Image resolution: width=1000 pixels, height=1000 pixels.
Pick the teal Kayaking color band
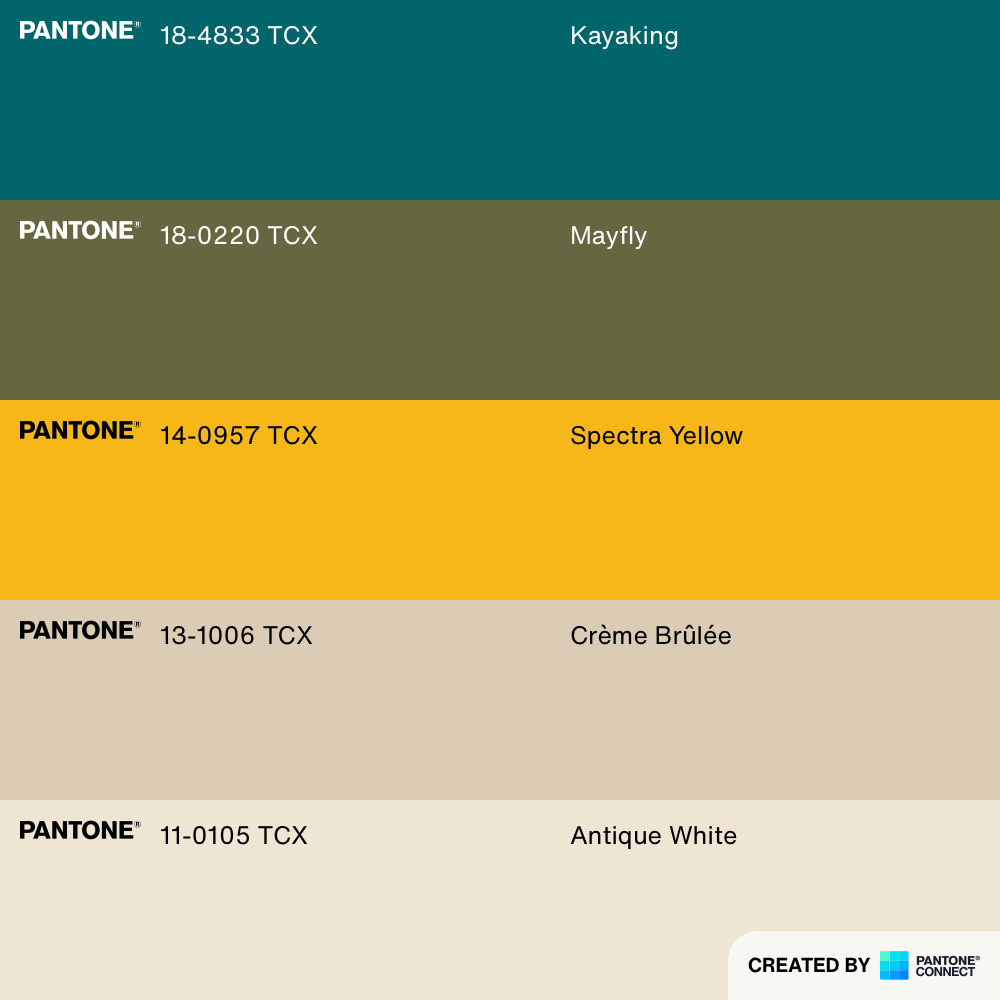pyautogui.click(x=500, y=100)
